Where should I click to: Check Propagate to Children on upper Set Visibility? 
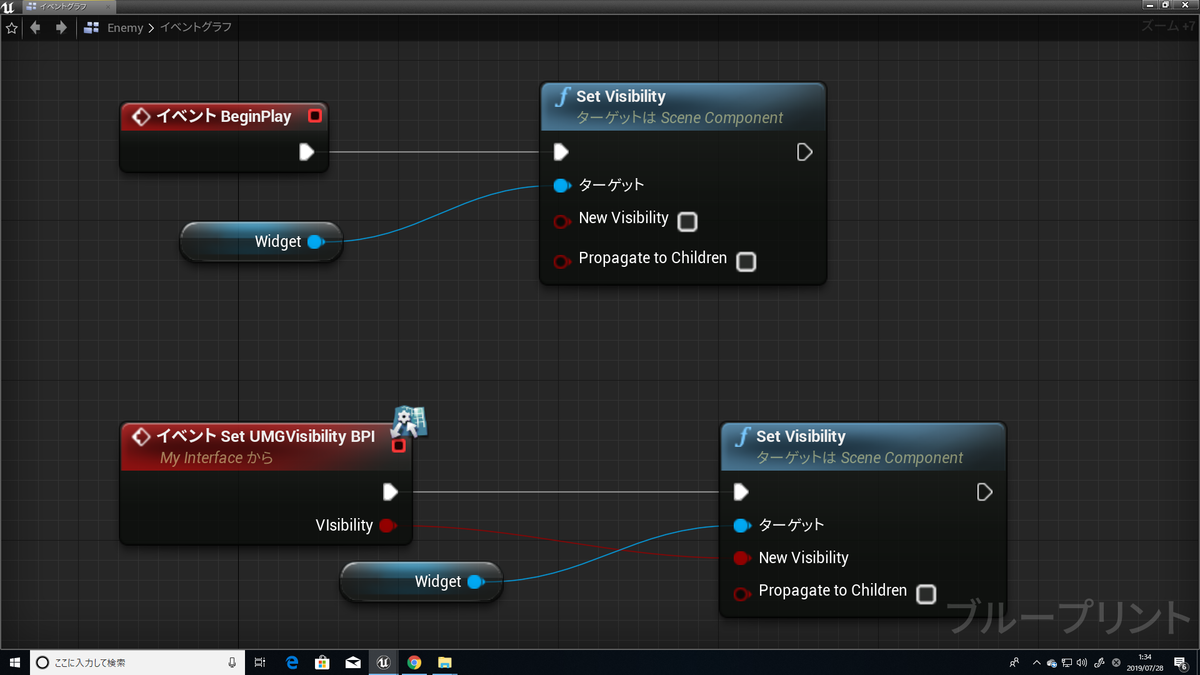tap(746, 262)
